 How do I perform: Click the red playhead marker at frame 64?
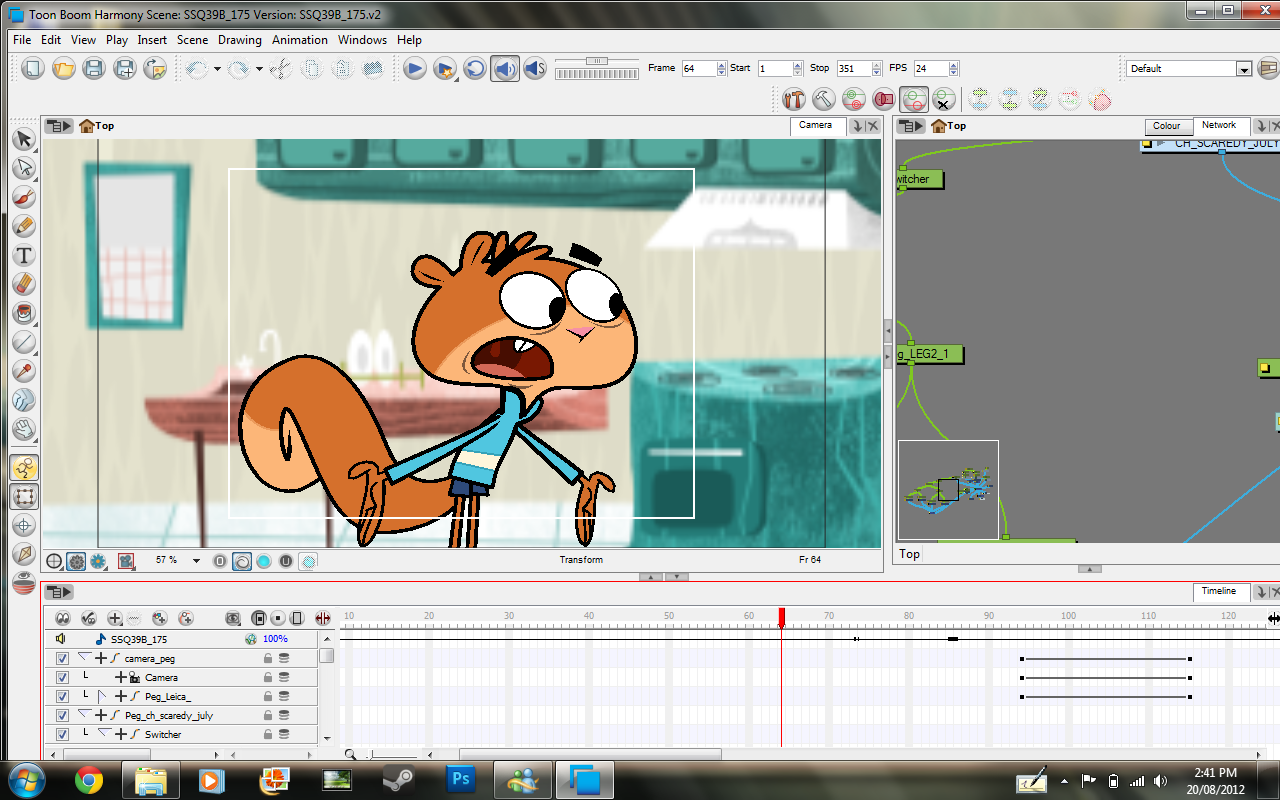(781, 617)
